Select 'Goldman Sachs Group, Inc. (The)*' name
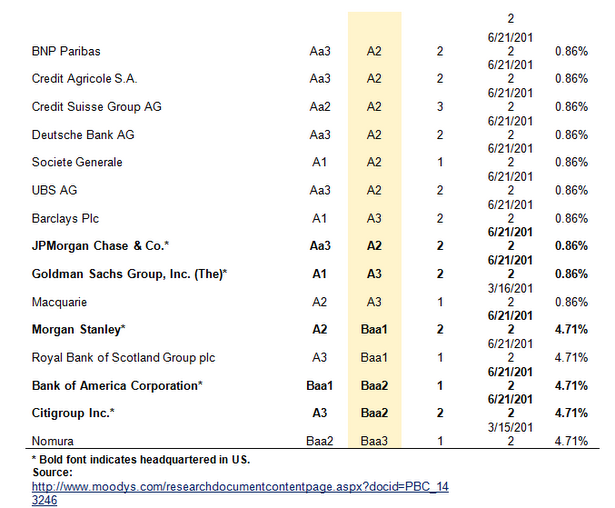615x508 pixels. click(129, 274)
